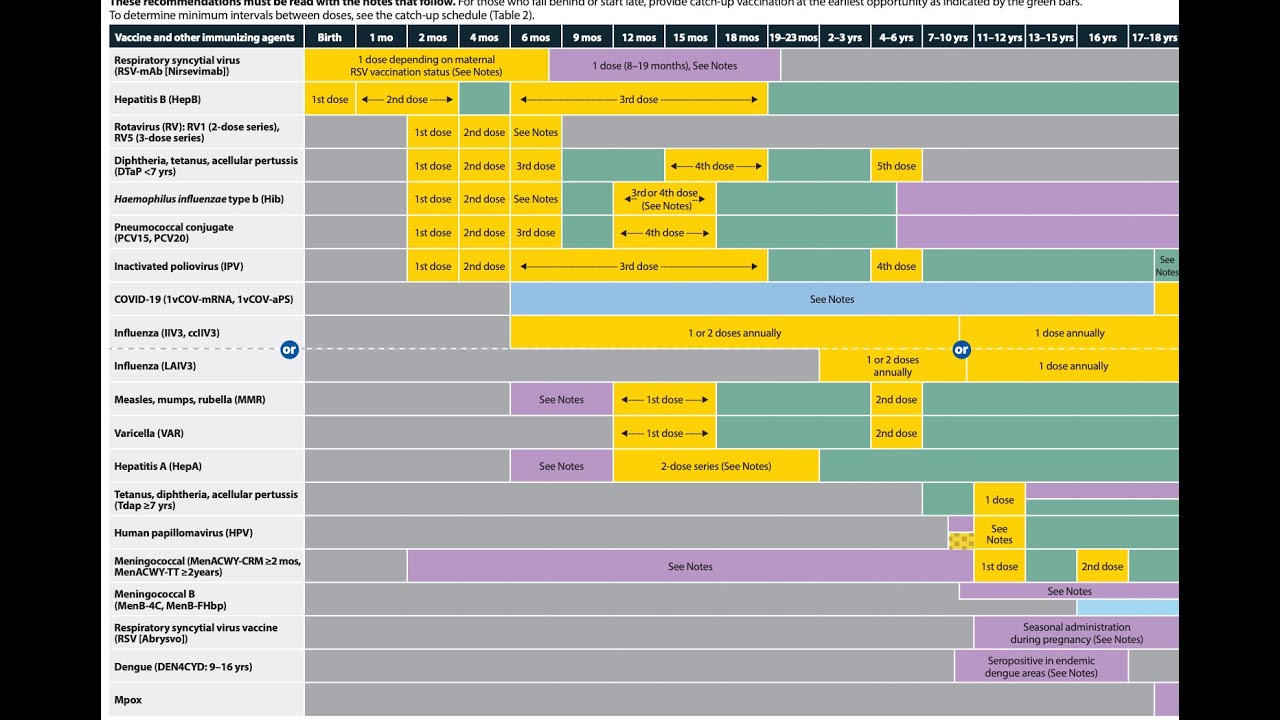Click the '12 mos' column header
Viewport: 1280px width, 720px height.
(639, 37)
